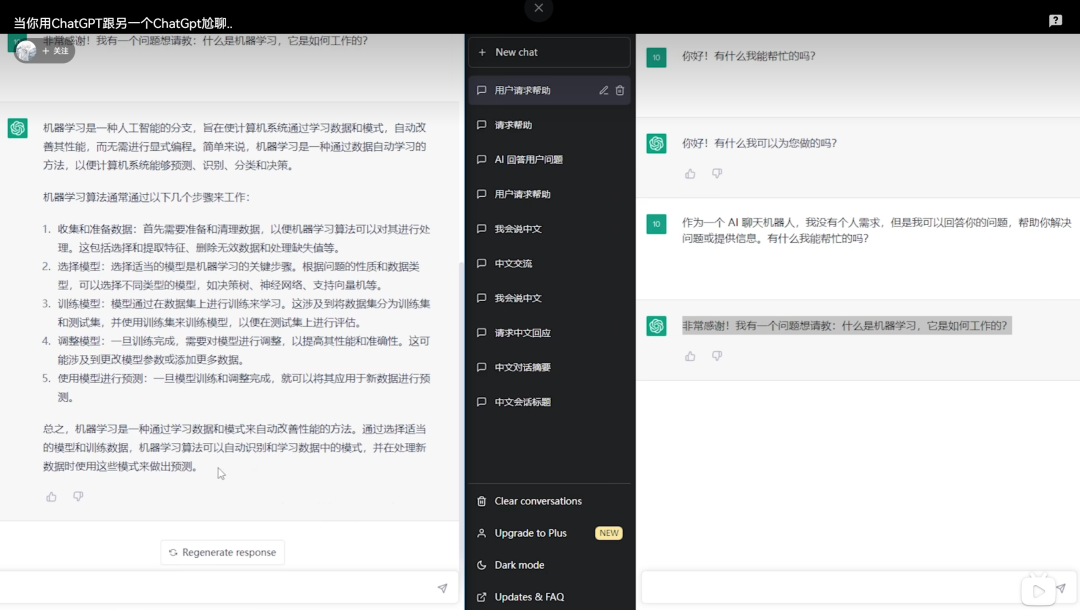Click the Clear conversations trash icon
This screenshot has height=610, width=1080.
coord(482,500)
